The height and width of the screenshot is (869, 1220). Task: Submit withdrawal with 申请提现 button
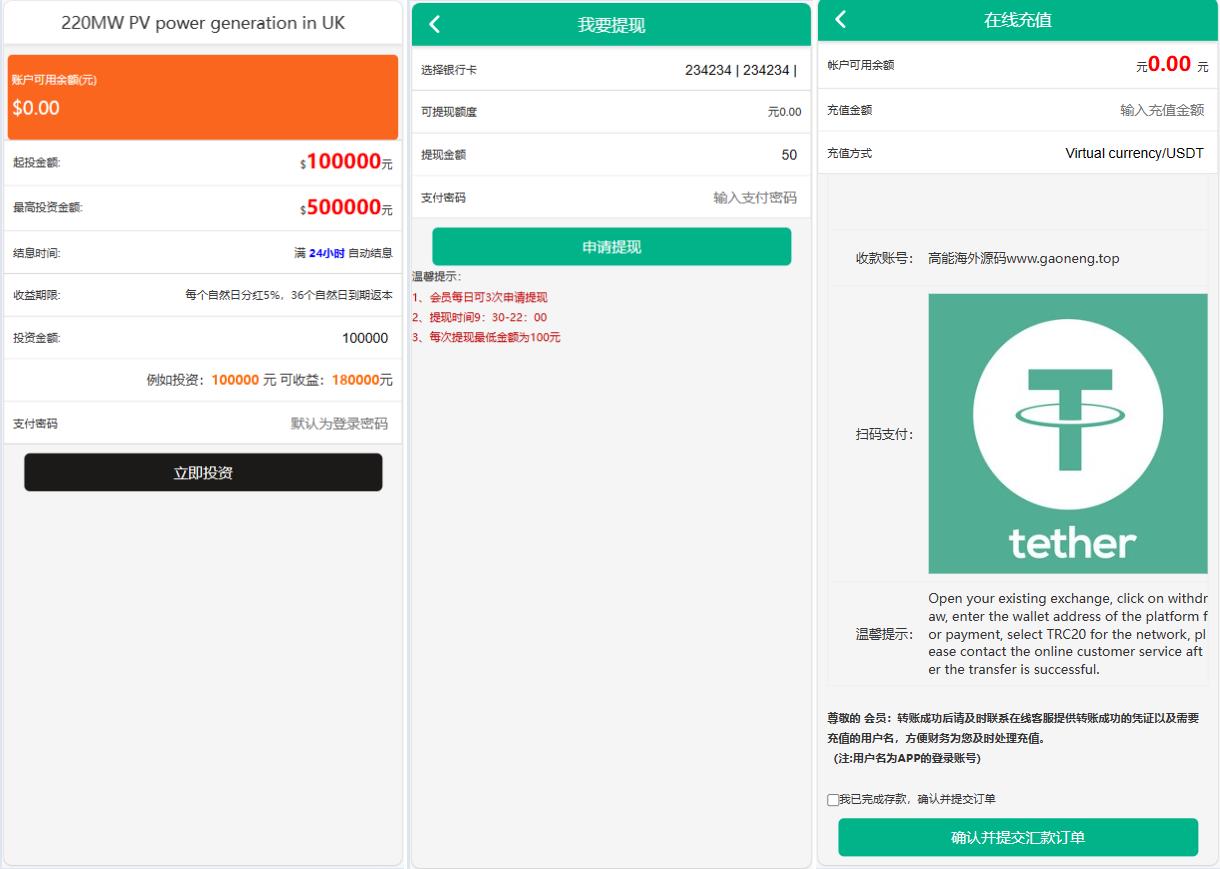coord(611,247)
